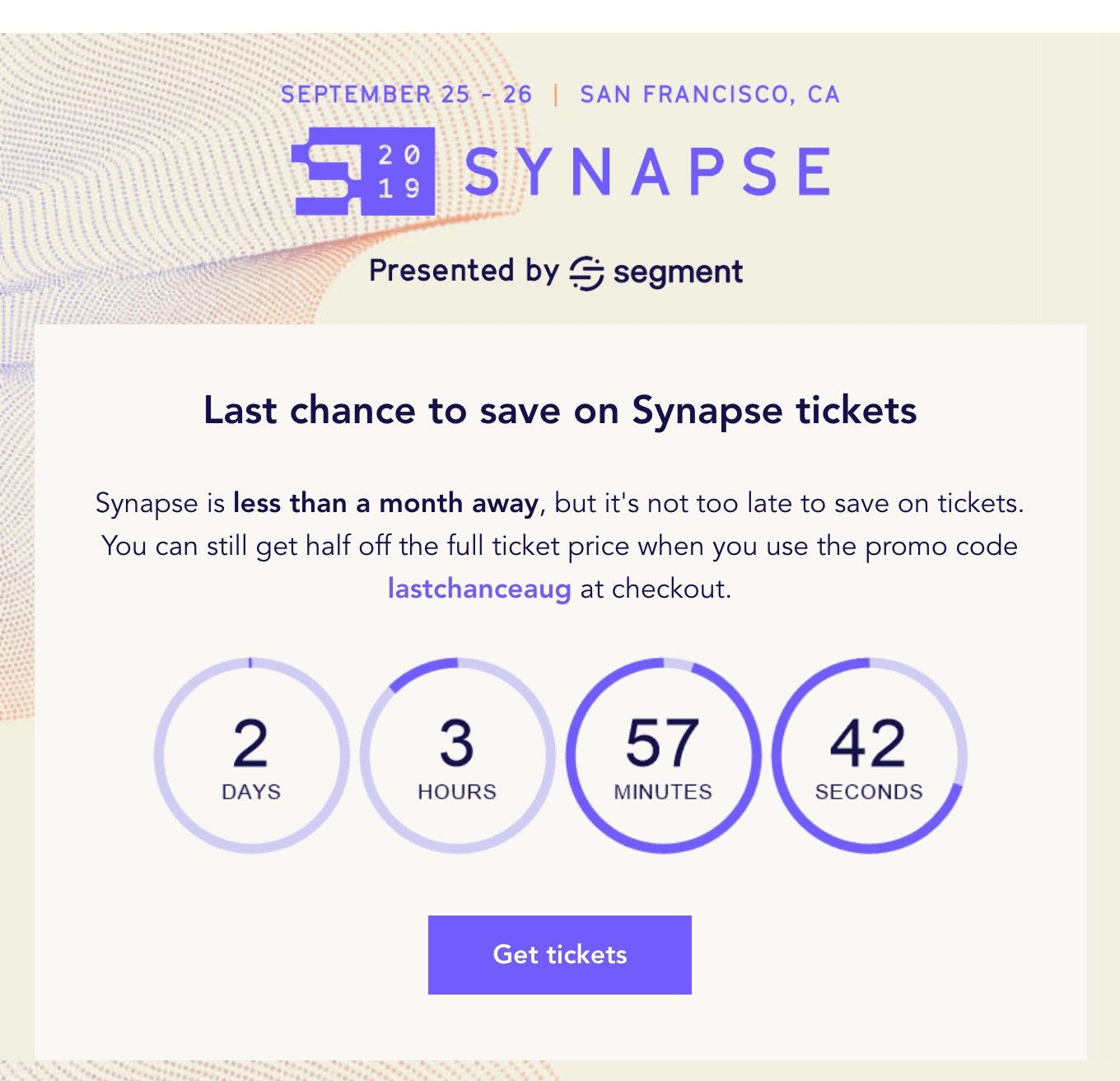Screen dimensions: 1120x1081
Task: Click the Get tickets button
Action: (559, 954)
